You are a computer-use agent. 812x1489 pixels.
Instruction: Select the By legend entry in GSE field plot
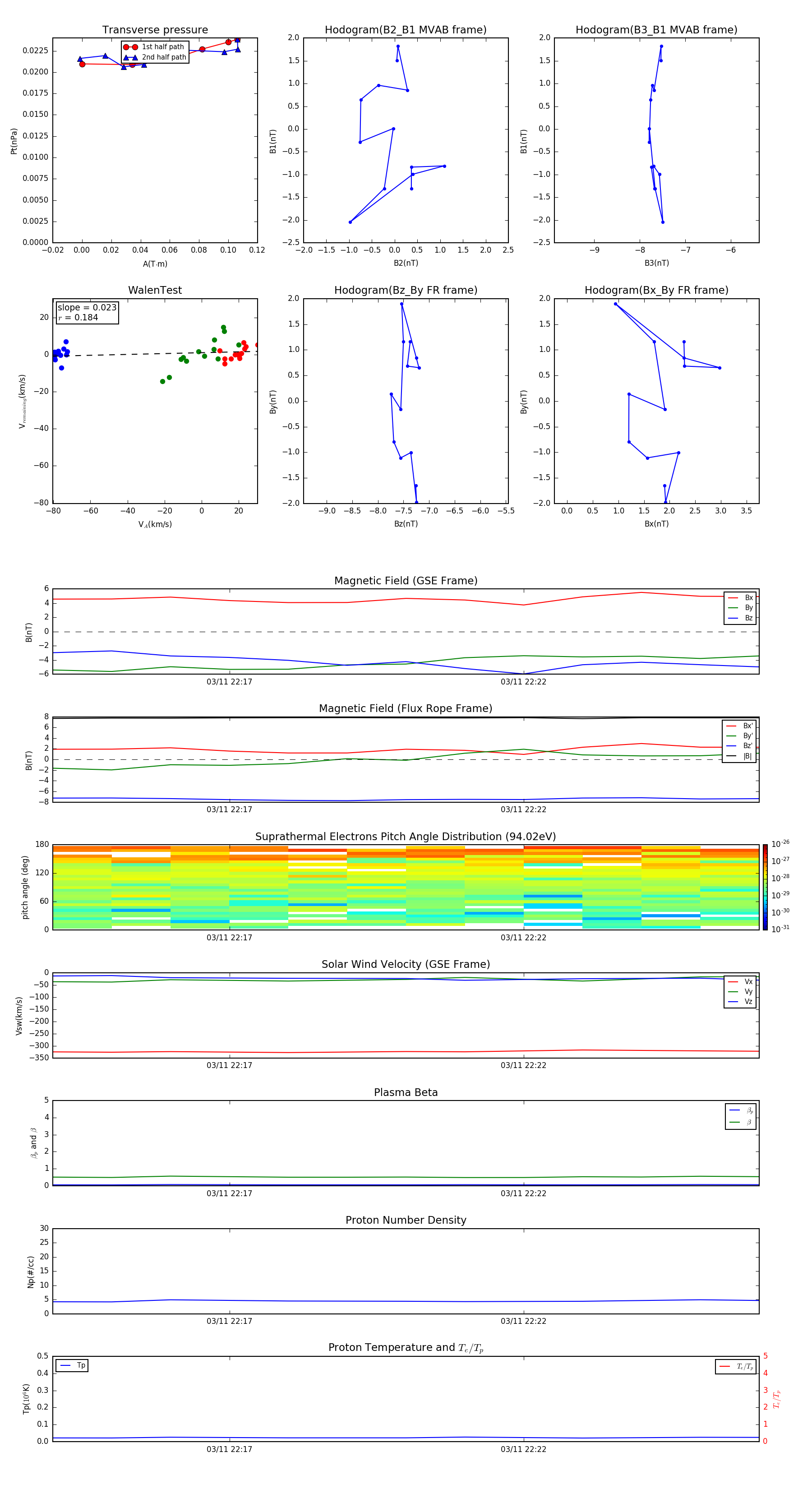click(740, 607)
